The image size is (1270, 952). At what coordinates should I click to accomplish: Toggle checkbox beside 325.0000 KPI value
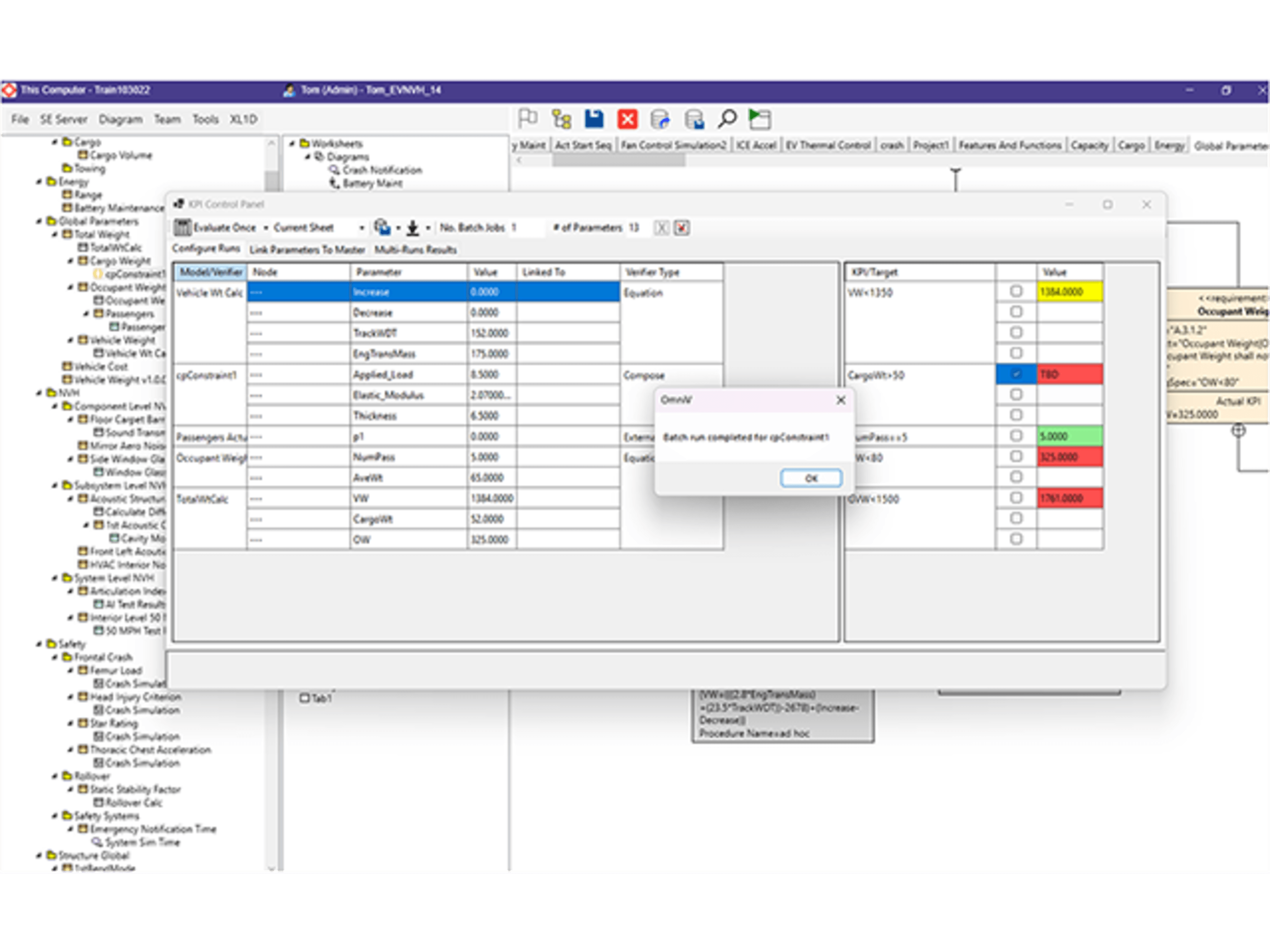click(1016, 457)
